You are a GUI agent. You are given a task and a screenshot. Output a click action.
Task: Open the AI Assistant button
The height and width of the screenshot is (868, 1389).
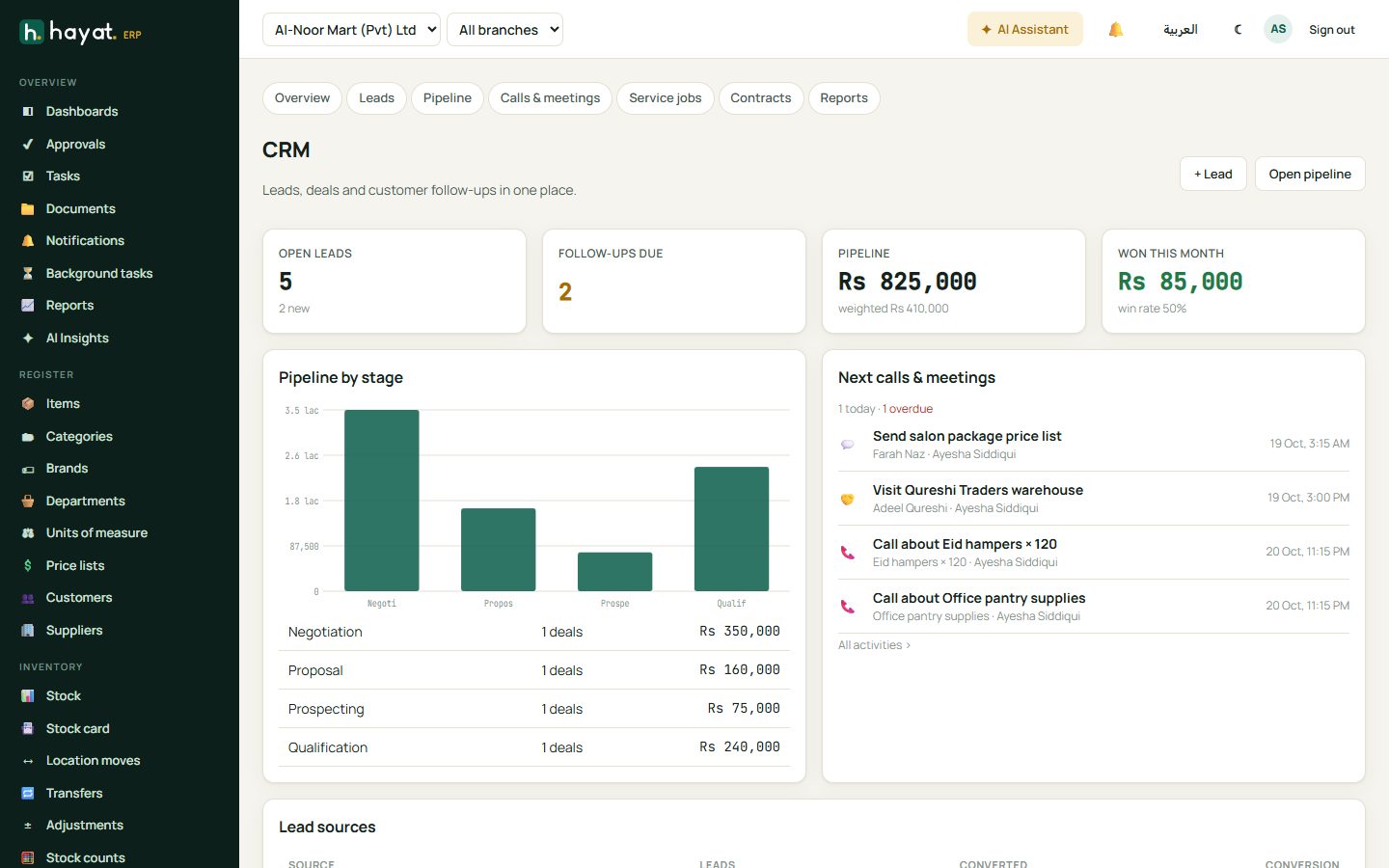[1025, 29]
